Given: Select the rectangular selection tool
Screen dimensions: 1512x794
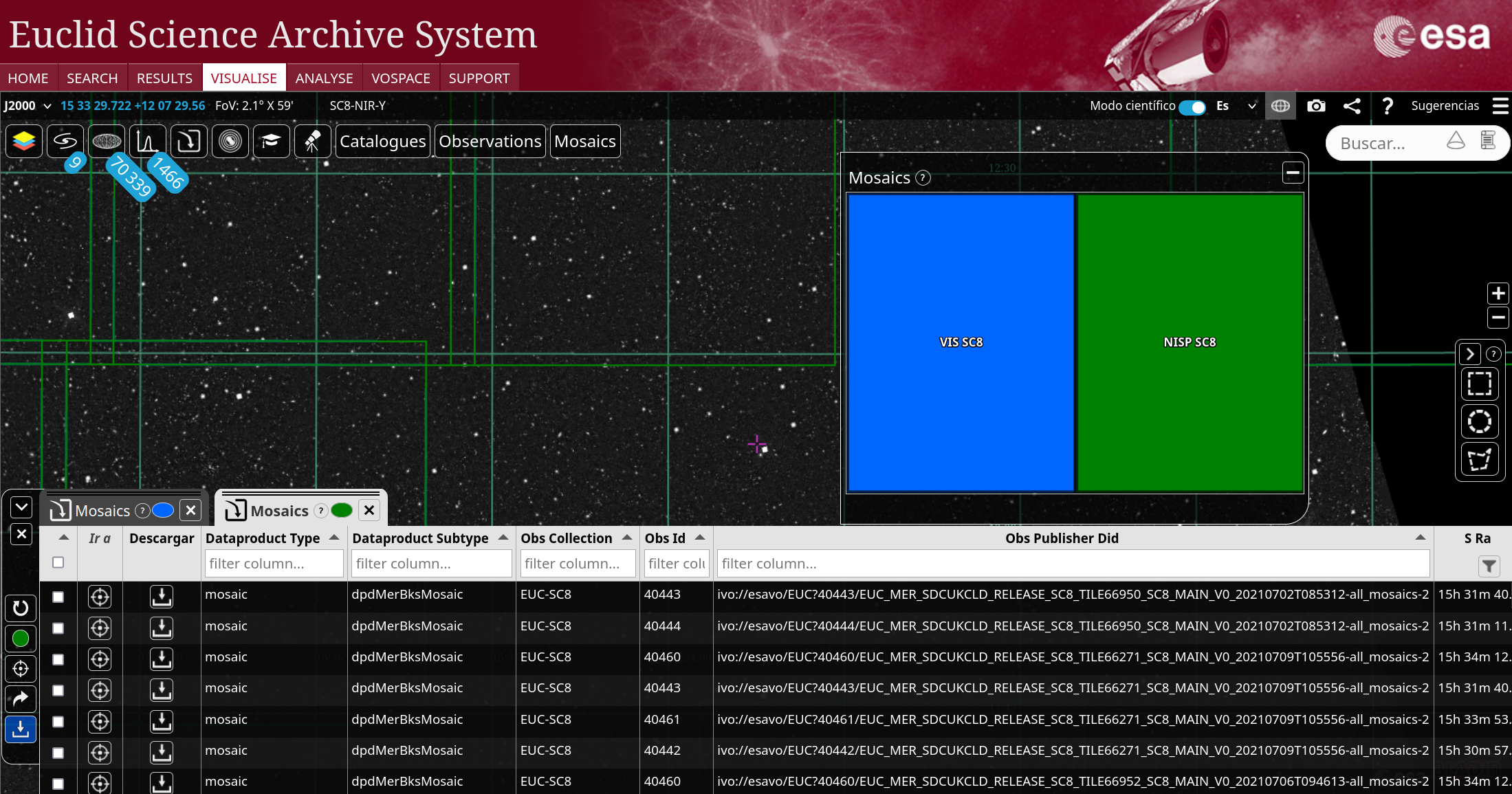Looking at the screenshot, I should pyautogui.click(x=1480, y=384).
